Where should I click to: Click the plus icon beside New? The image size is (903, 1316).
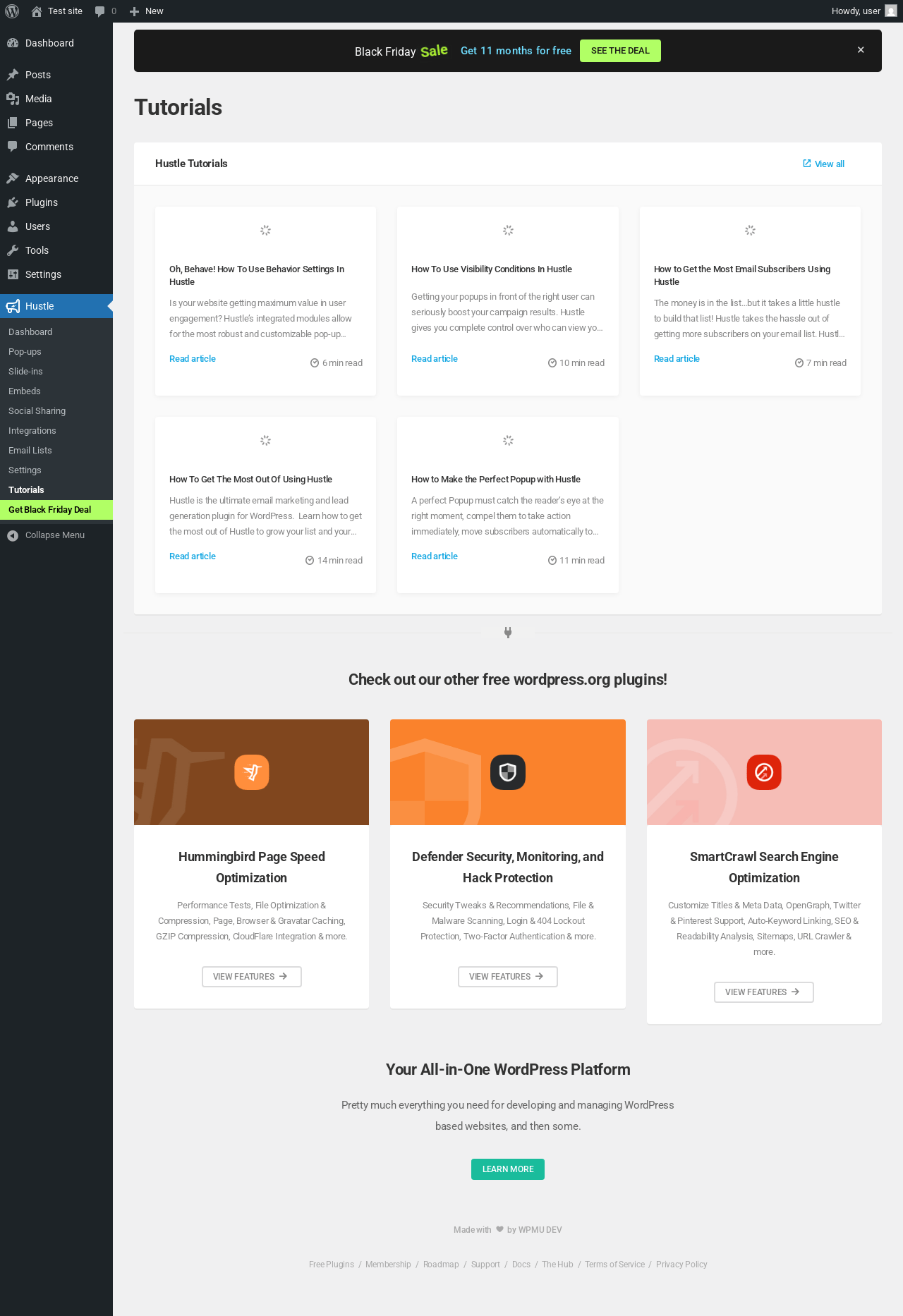click(x=134, y=11)
